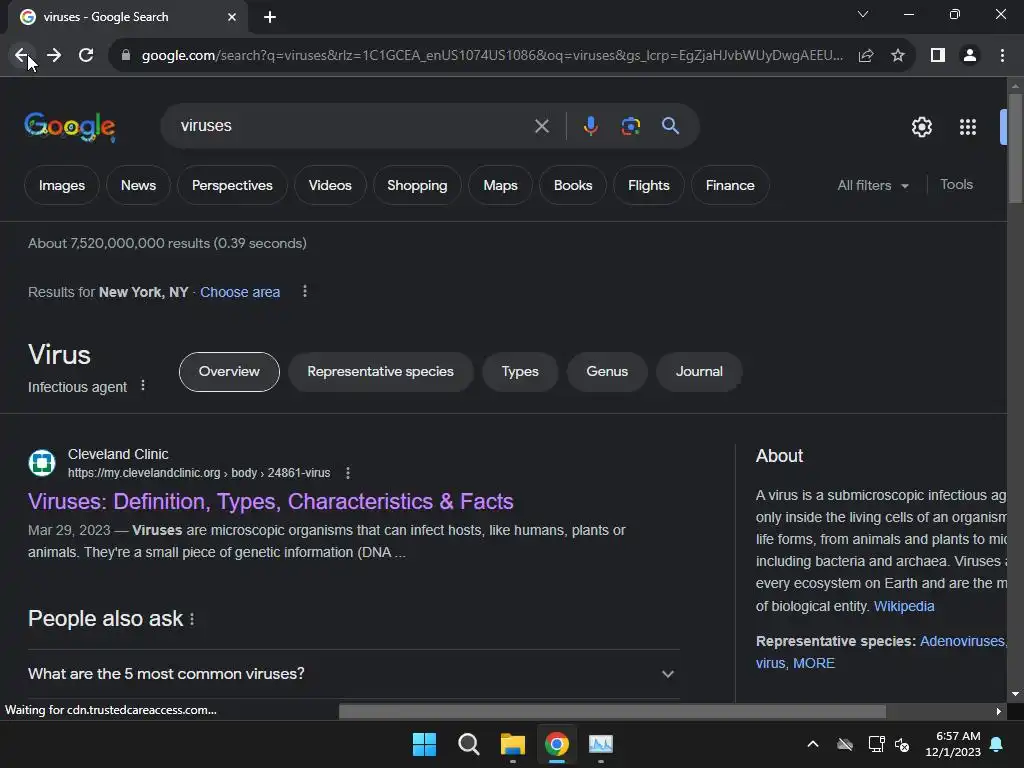This screenshot has width=1024, height=768.
Task: View site info via padlock icon
Action: click(126, 56)
